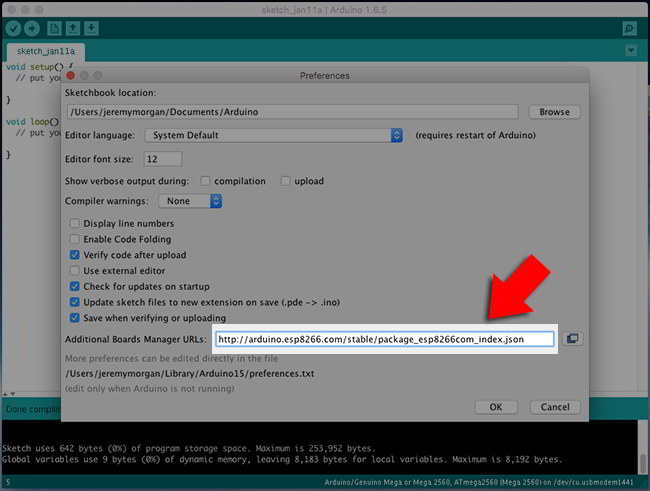This screenshot has height=491, width=650.
Task: Click Cancel in Preferences dialog
Action: click(x=555, y=407)
